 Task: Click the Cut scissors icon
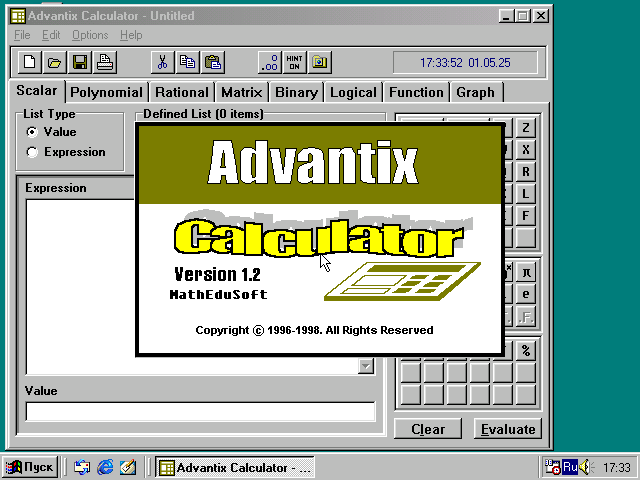(x=162, y=62)
